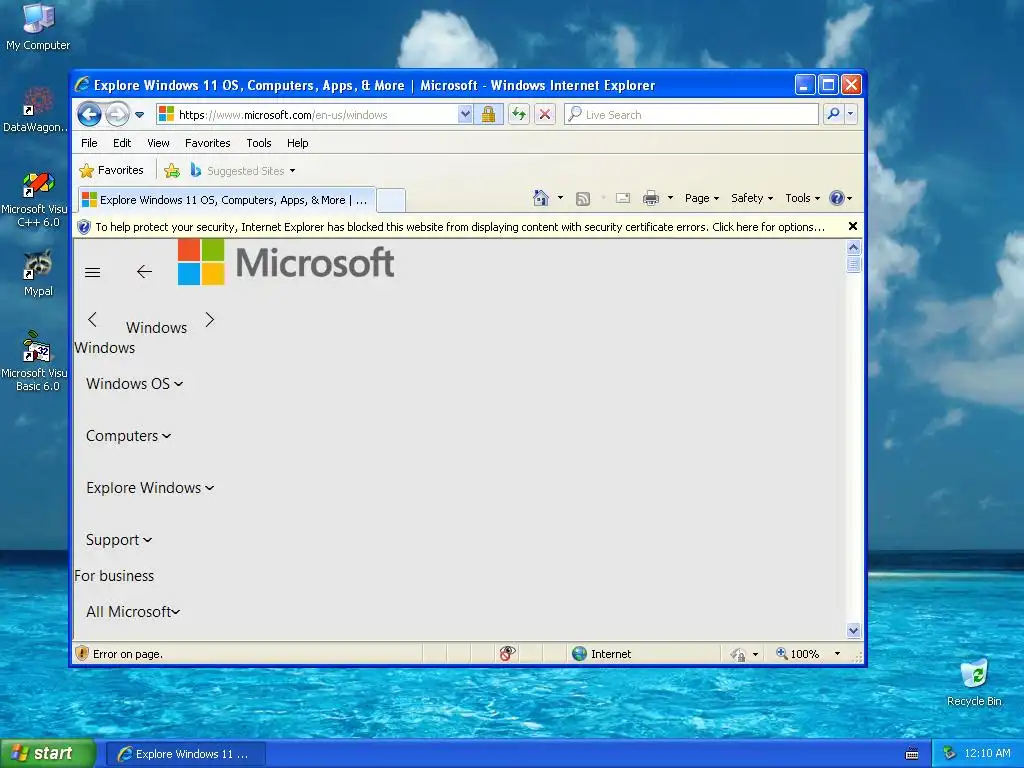The width and height of the screenshot is (1024, 768).
Task: Close the security information bar
Action: click(852, 227)
